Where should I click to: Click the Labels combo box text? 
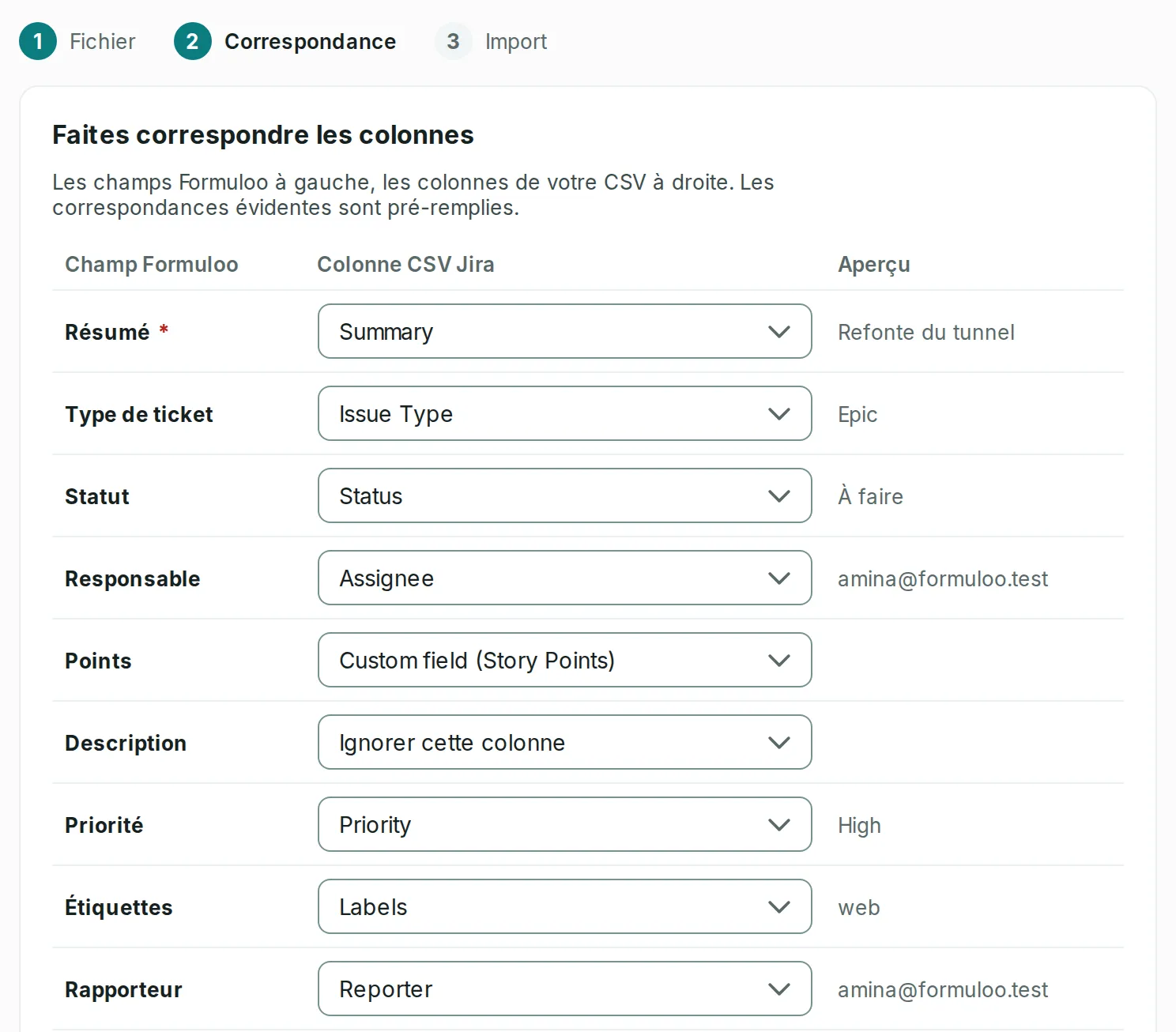[373, 907]
